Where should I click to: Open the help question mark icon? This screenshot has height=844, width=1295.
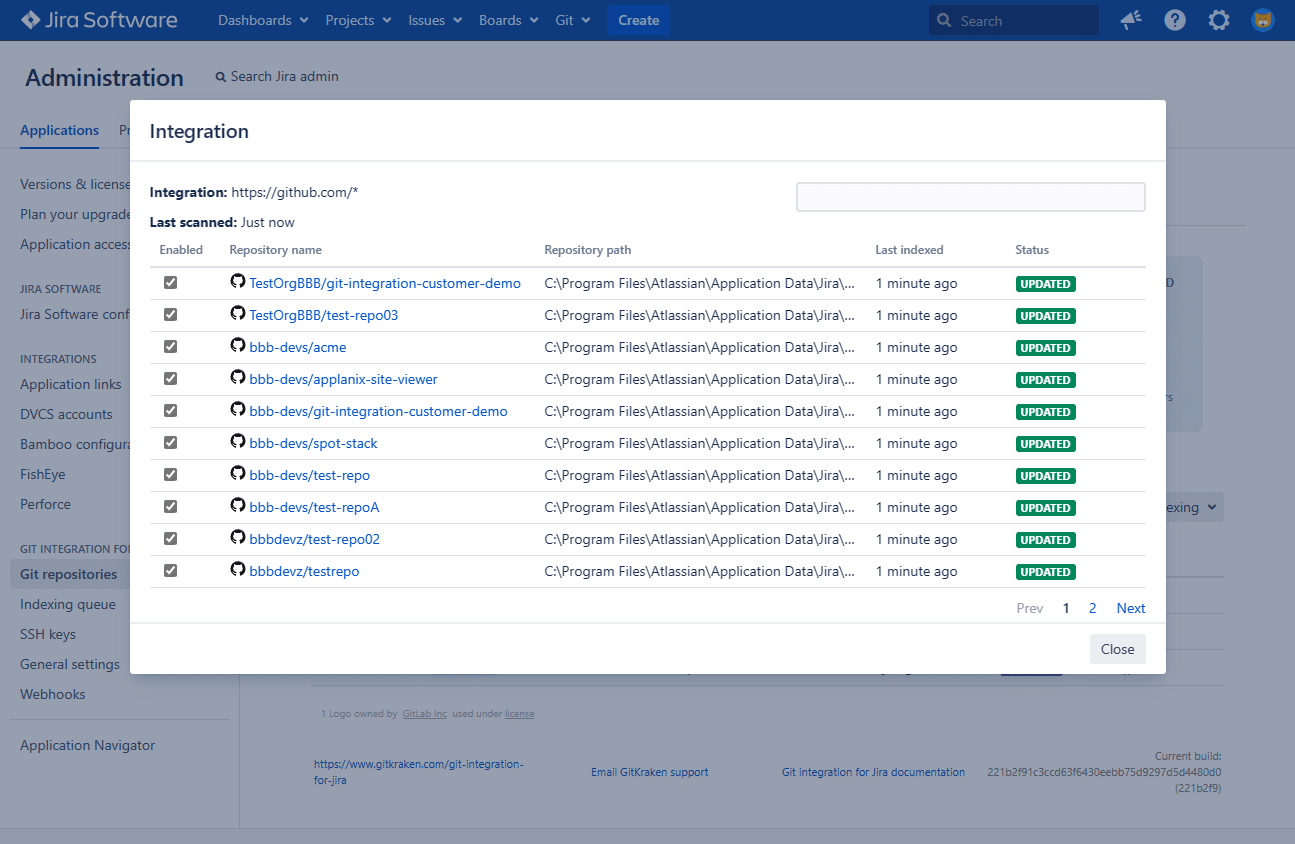(x=1175, y=20)
